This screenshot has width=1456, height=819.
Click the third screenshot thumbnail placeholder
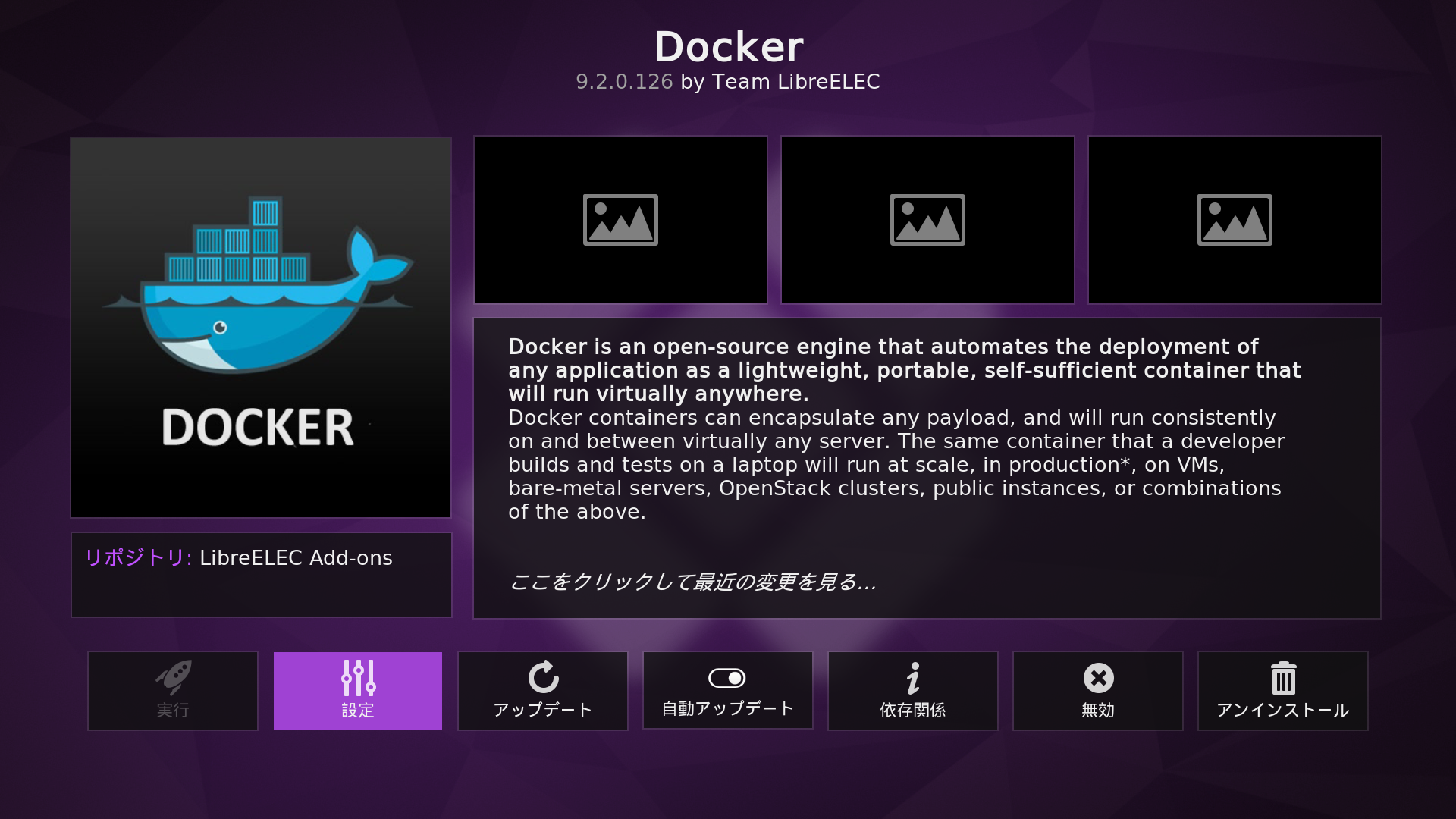click(1235, 220)
